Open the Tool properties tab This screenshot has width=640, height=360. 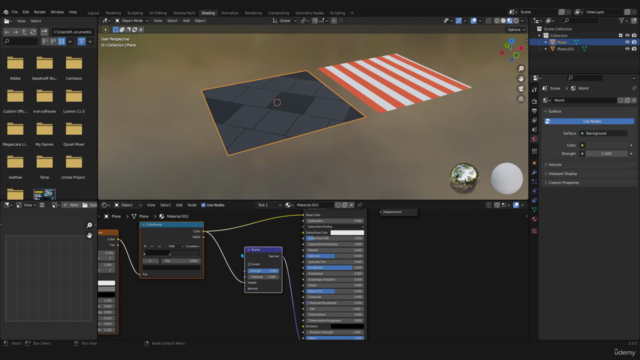(x=534, y=90)
